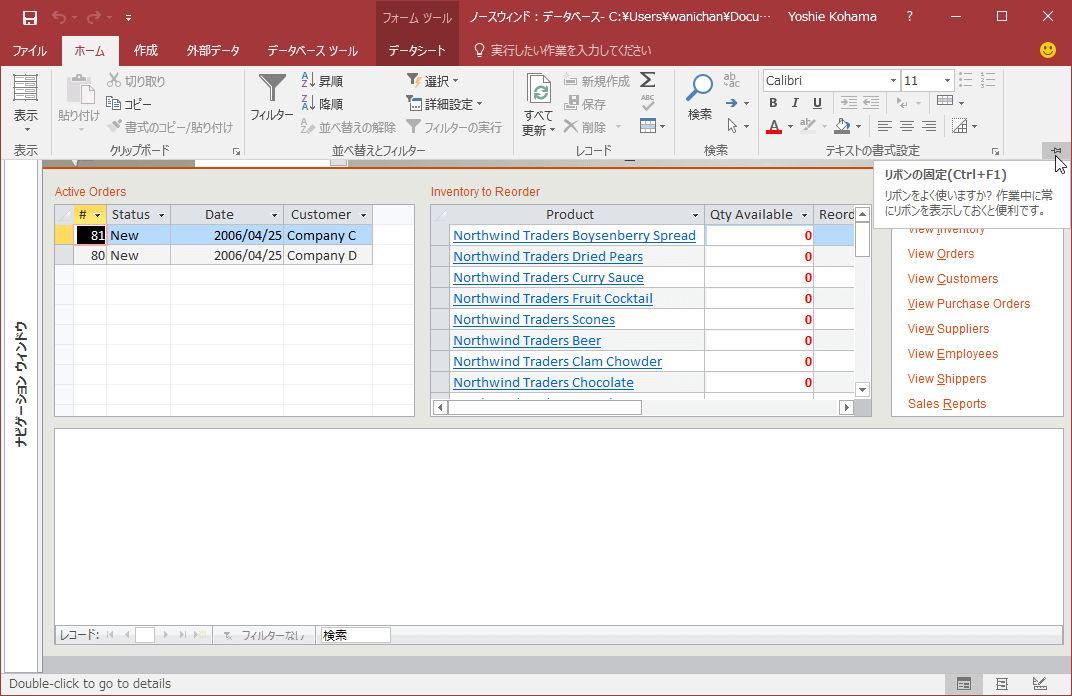This screenshot has width=1072, height=696.
Task: Click the Sales Reports link
Action: click(947, 404)
